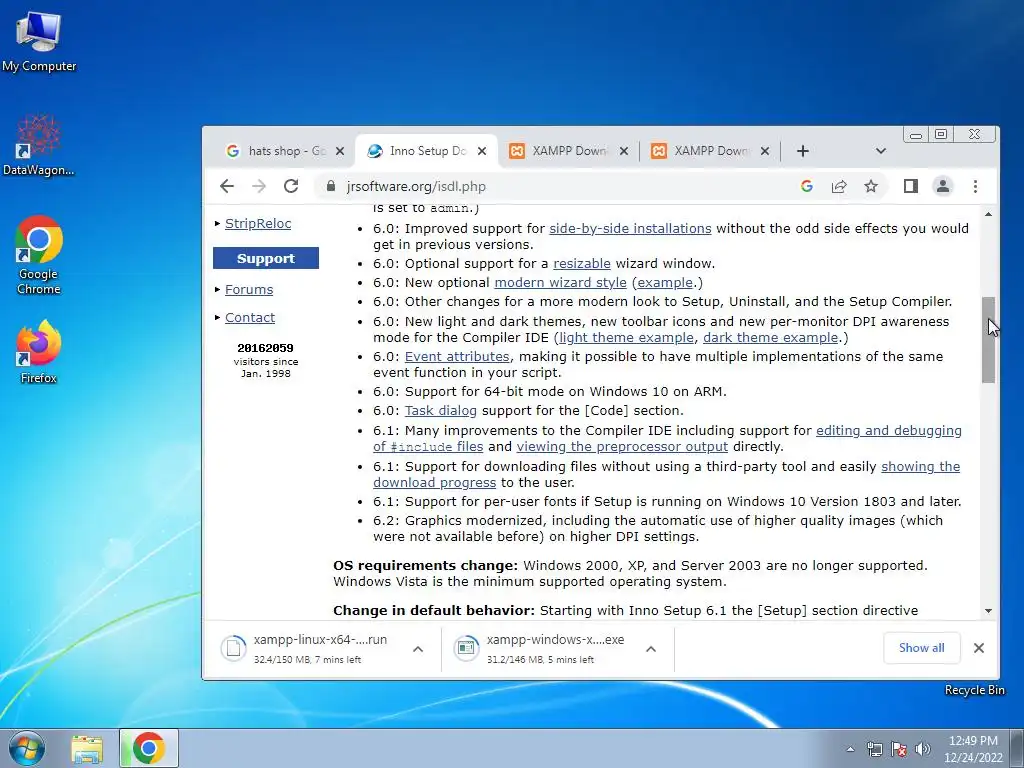Click page scrollbar down arrow
Viewport: 1024px width, 768px height.
(x=988, y=611)
